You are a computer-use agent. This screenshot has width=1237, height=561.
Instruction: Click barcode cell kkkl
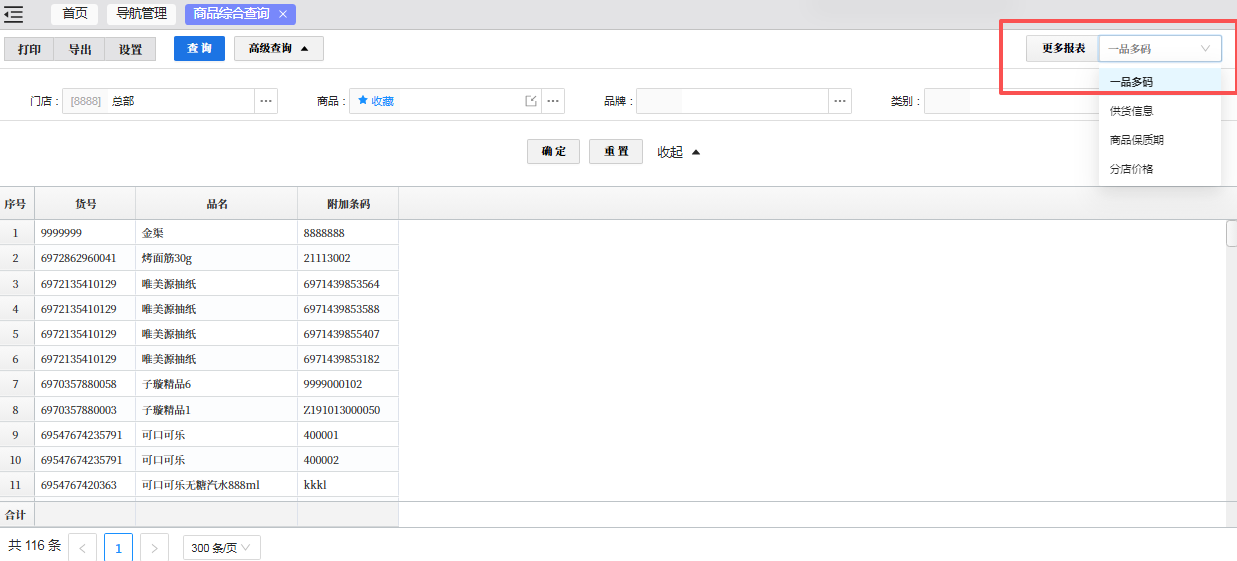(x=348, y=485)
